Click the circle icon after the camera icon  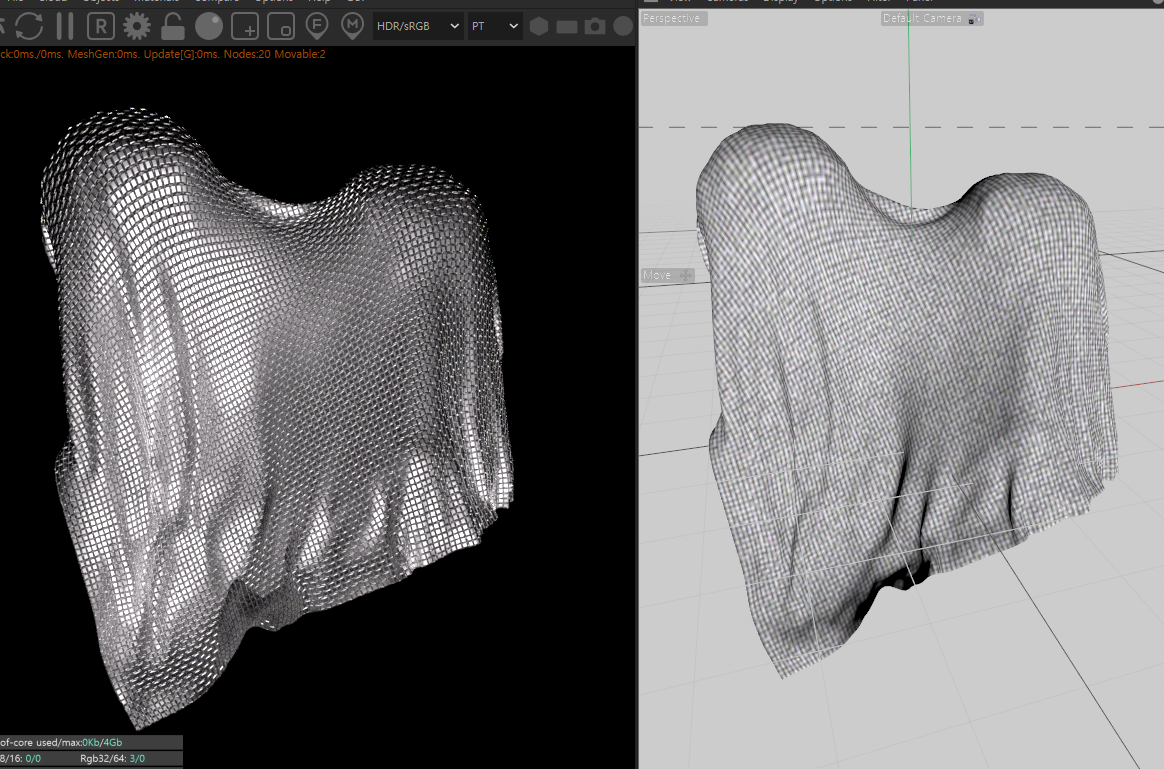pos(624,27)
